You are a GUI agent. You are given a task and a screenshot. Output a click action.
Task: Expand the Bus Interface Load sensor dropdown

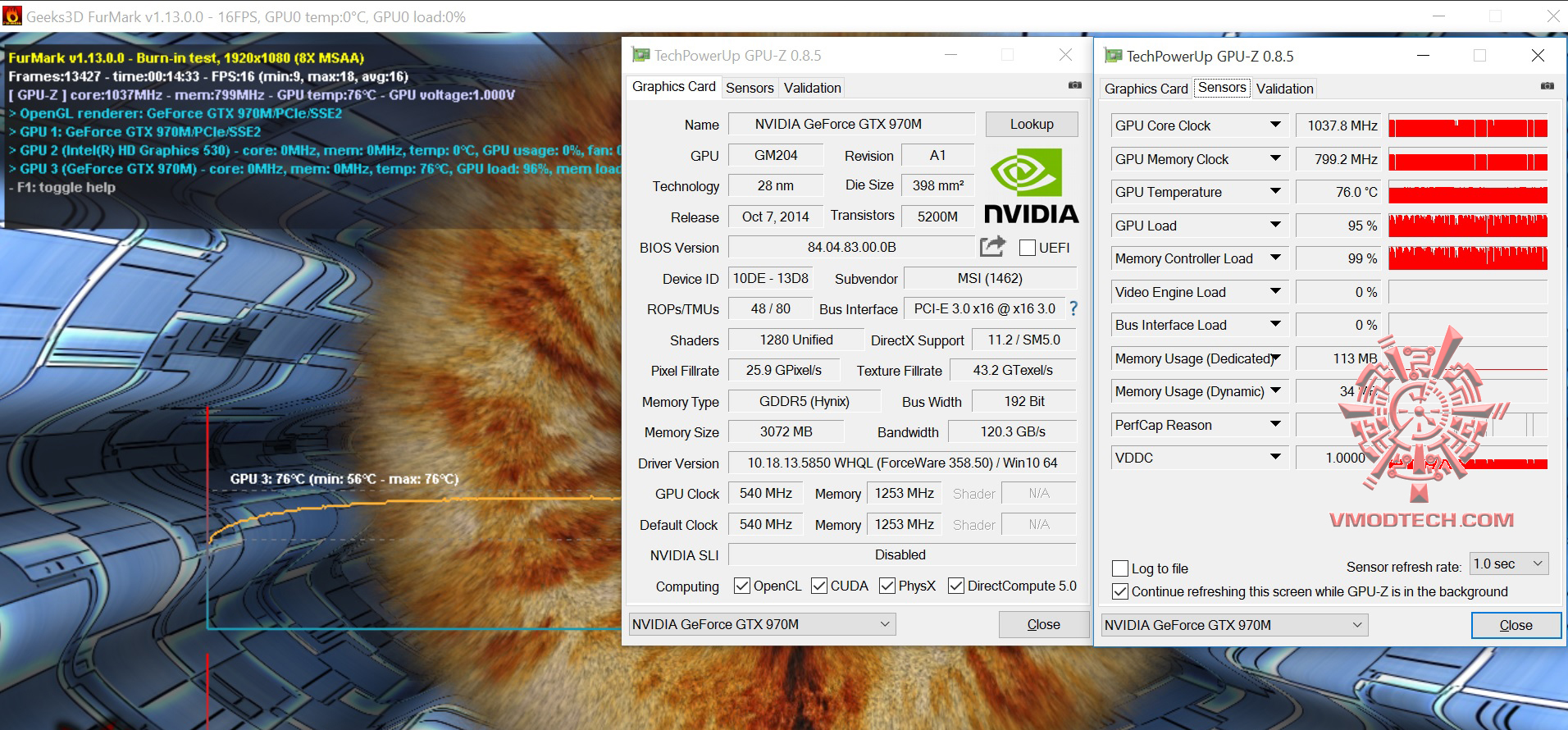(x=1275, y=325)
